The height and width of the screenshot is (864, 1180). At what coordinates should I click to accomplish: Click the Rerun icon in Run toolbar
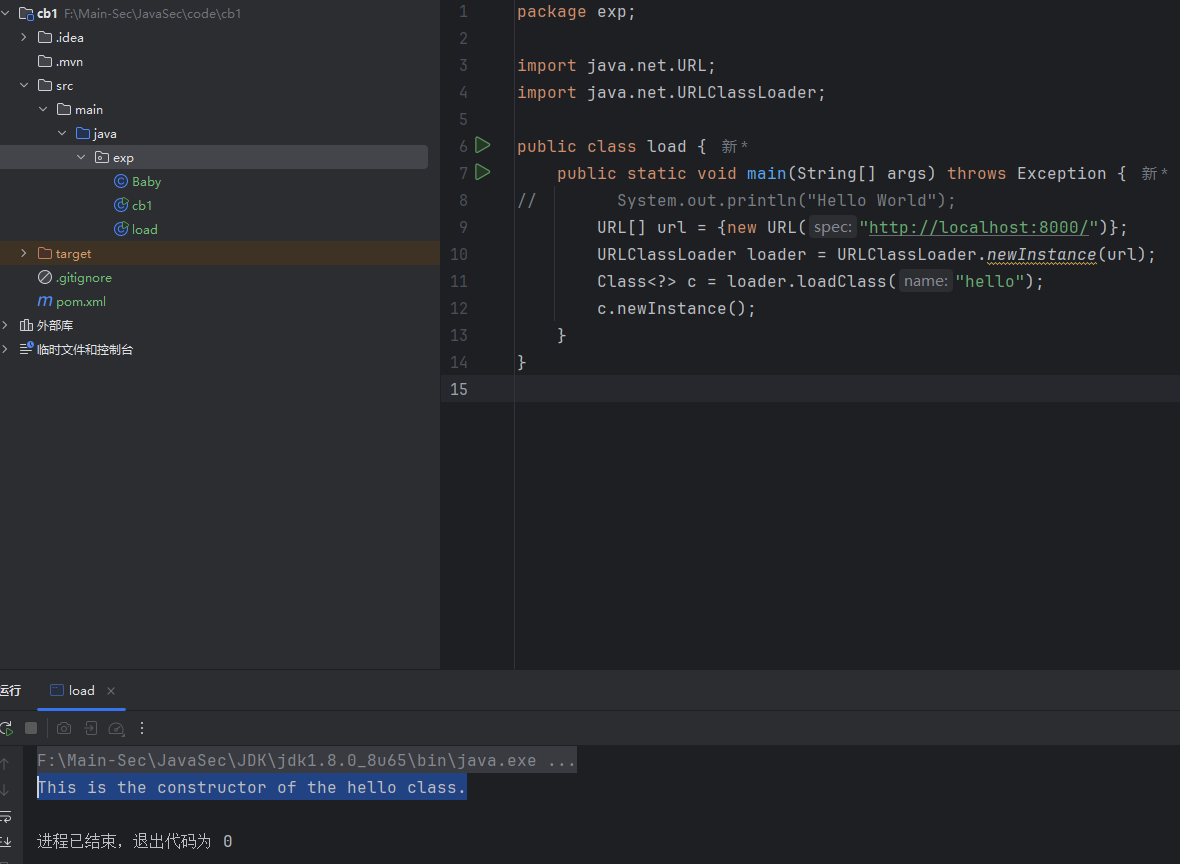click(x=6, y=728)
